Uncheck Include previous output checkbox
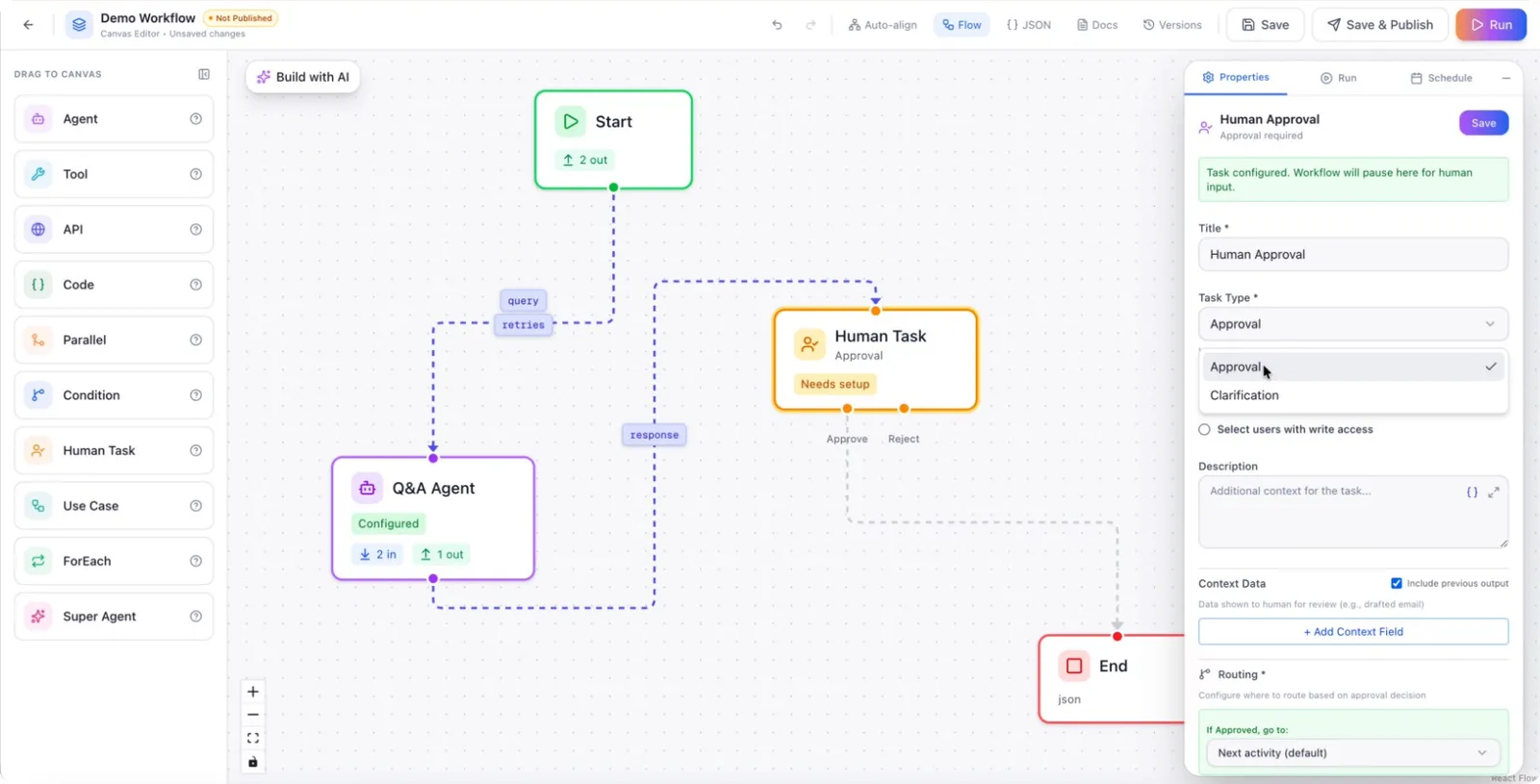1540x784 pixels. click(x=1397, y=583)
